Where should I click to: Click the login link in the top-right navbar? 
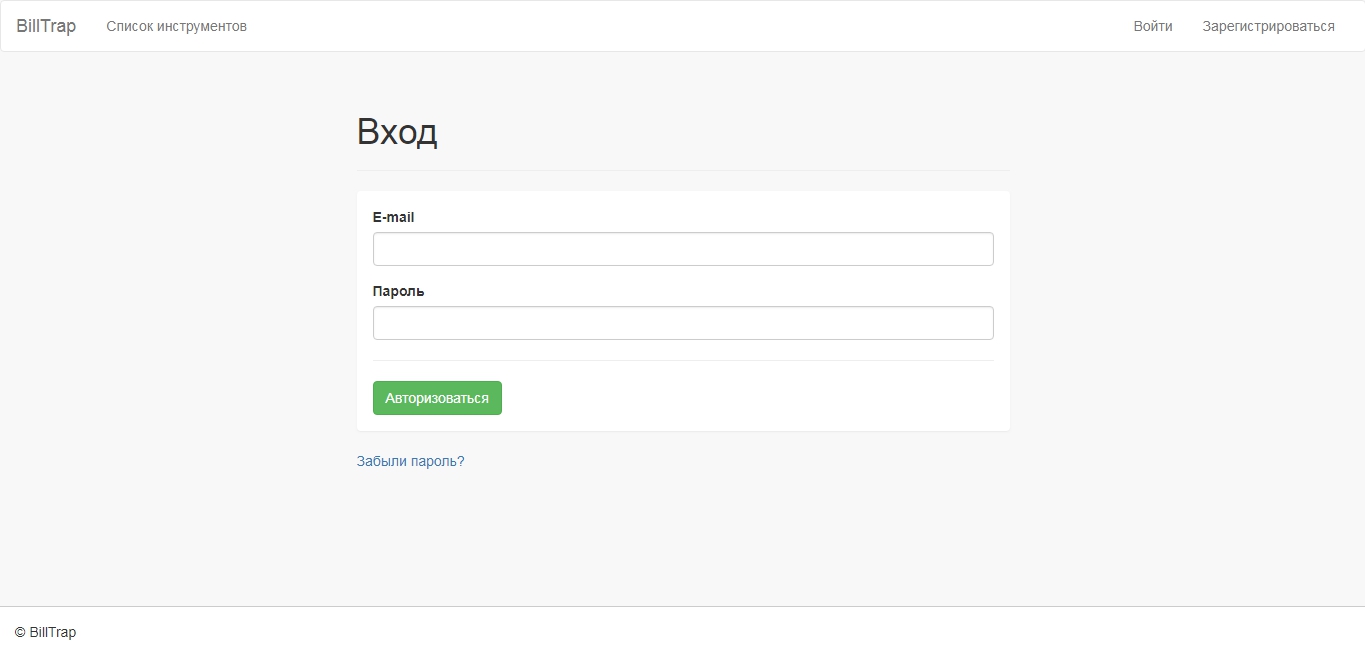pos(1152,26)
